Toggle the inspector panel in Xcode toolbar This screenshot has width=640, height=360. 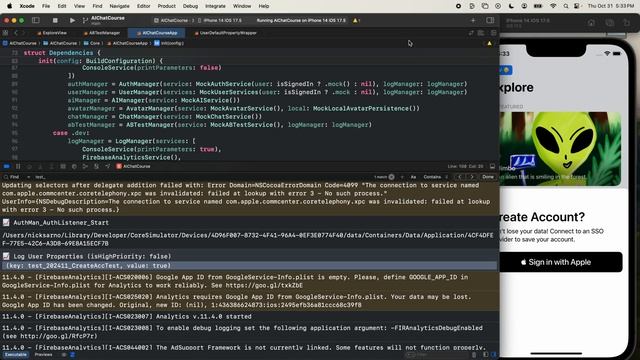[490, 20]
